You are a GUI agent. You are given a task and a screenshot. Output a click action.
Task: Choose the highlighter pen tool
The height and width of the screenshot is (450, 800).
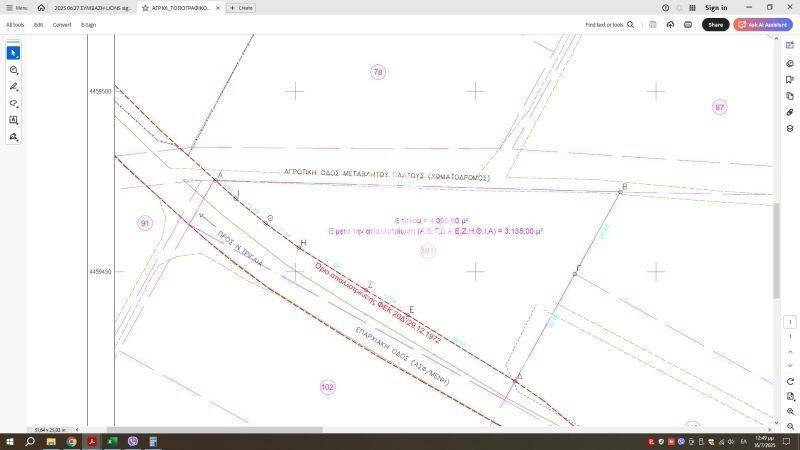13,87
